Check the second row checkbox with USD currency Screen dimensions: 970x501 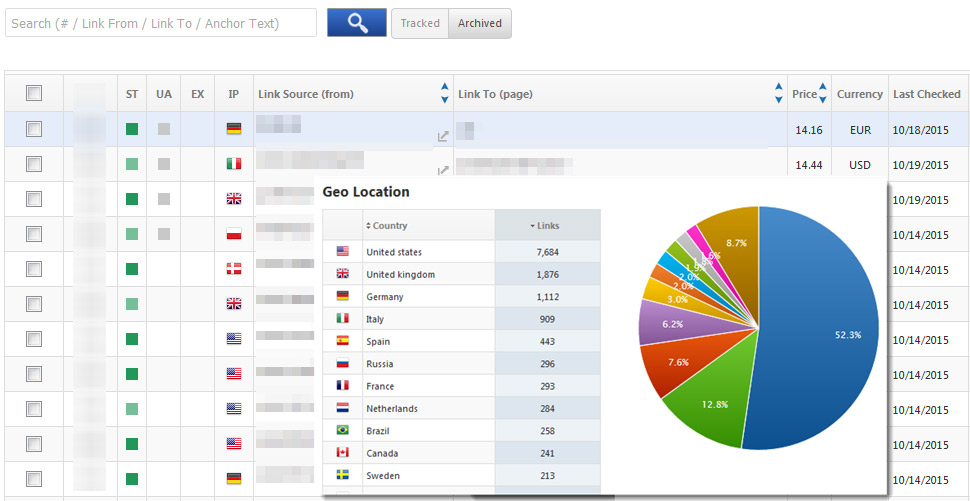coord(34,164)
